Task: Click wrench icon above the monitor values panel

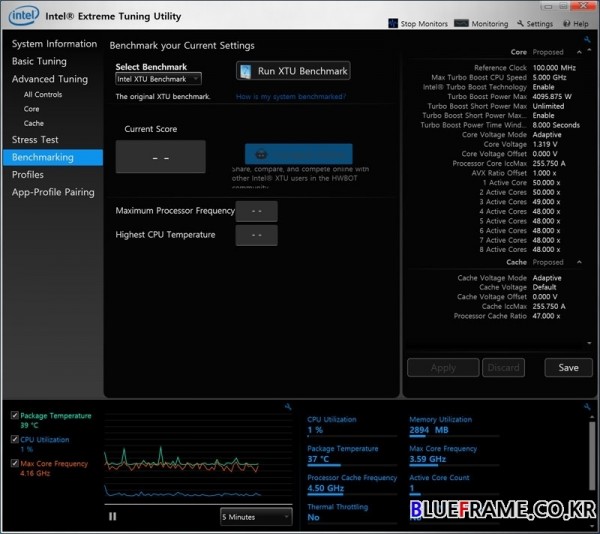Action: (587, 407)
